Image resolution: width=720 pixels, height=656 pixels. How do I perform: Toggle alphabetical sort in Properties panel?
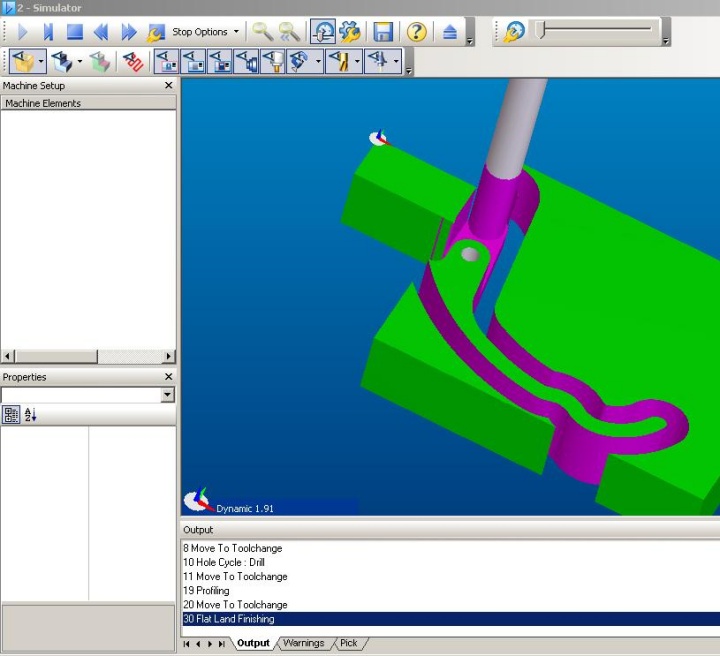click(x=30, y=415)
